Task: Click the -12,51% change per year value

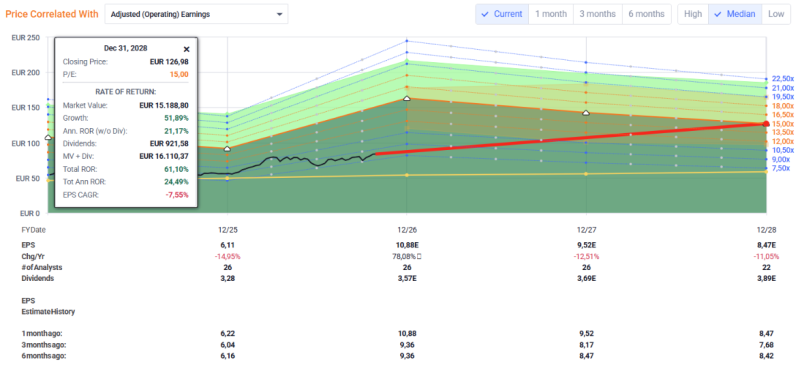Action: click(x=586, y=256)
